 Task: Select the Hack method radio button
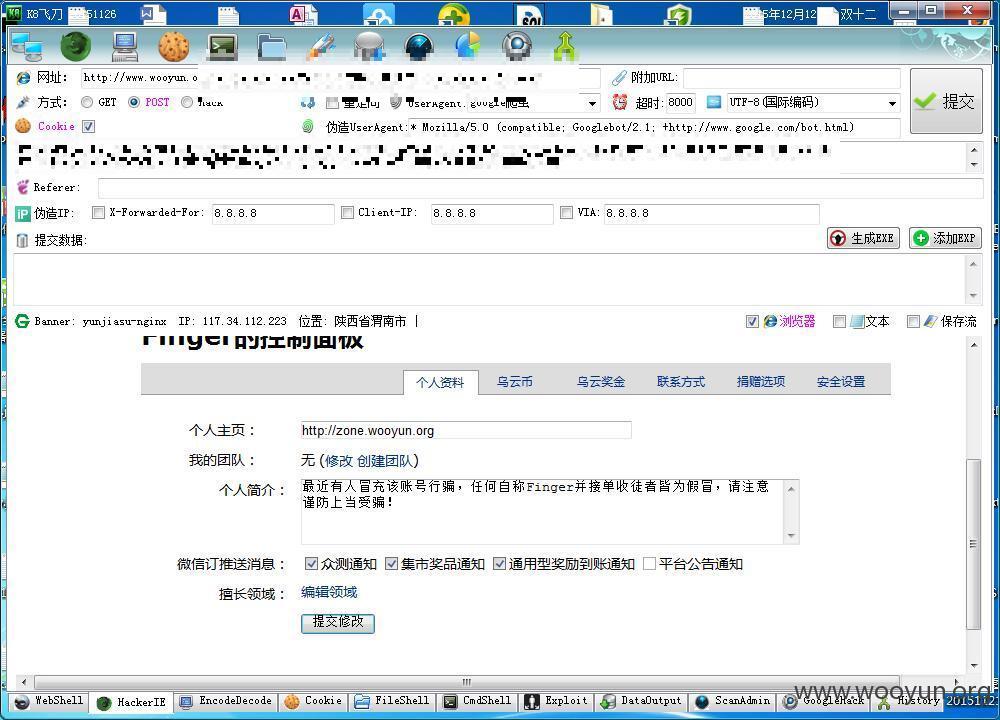tap(187, 102)
